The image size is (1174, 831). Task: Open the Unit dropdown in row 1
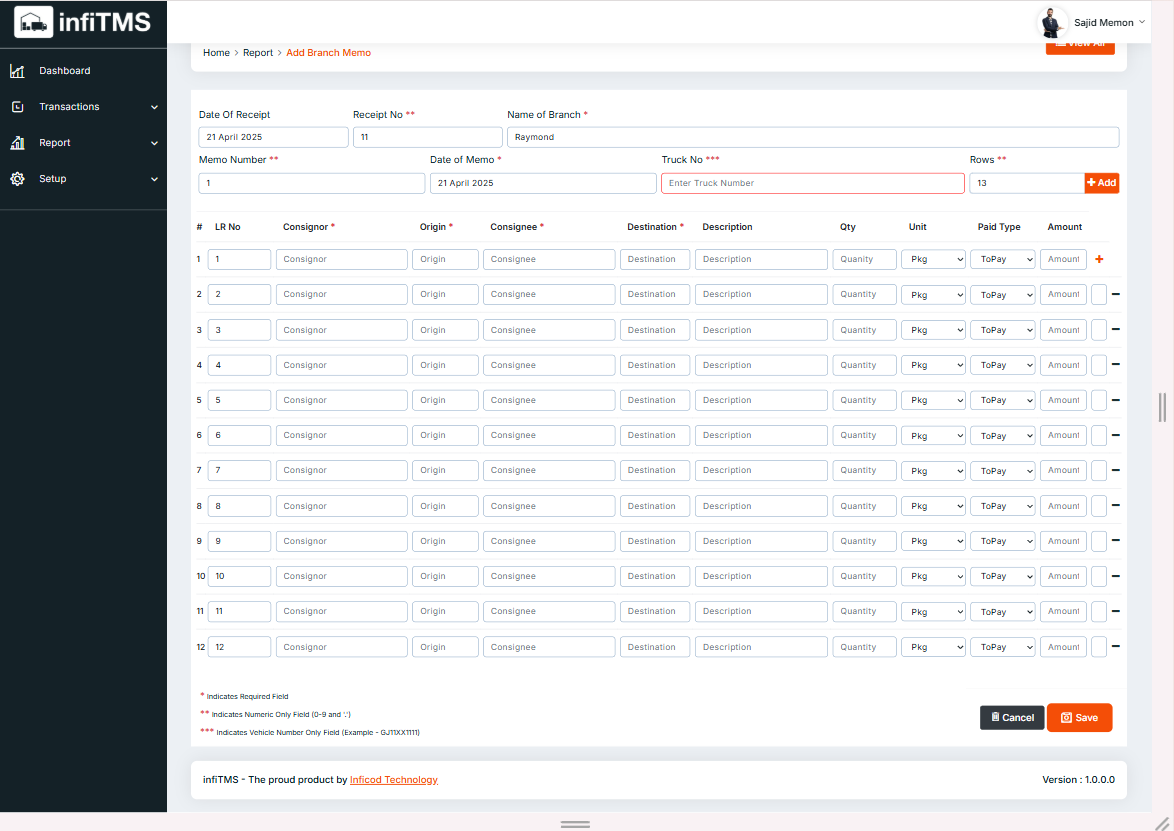tap(933, 259)
